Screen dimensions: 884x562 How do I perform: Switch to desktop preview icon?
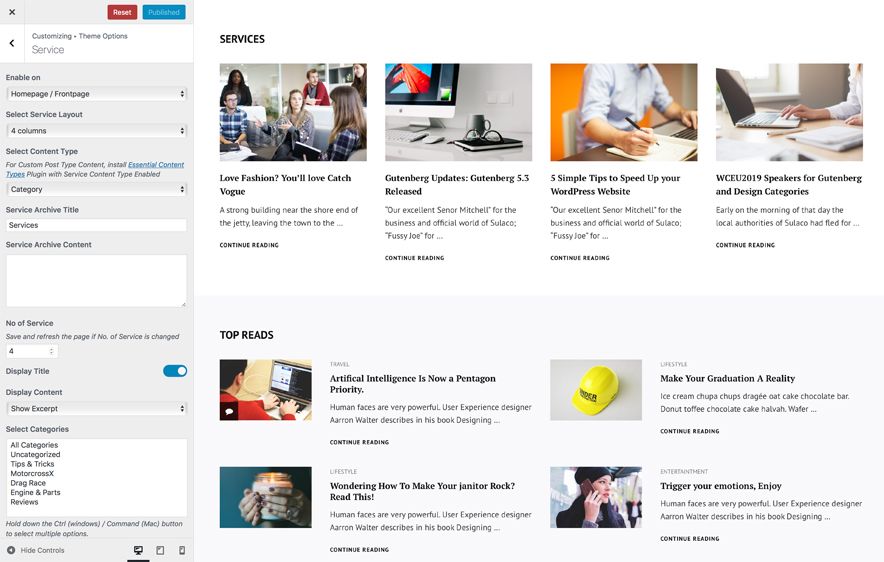coord(138,550)
